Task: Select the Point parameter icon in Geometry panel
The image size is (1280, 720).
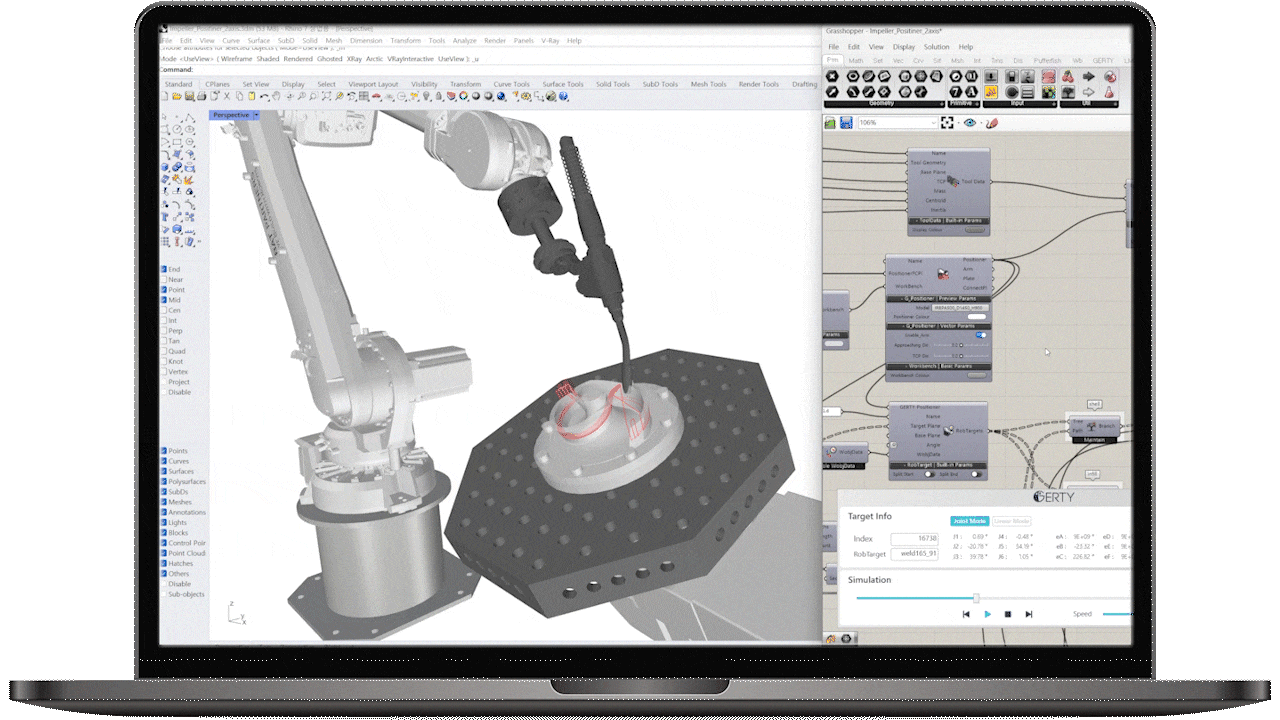Action: (x=832, y=76)
